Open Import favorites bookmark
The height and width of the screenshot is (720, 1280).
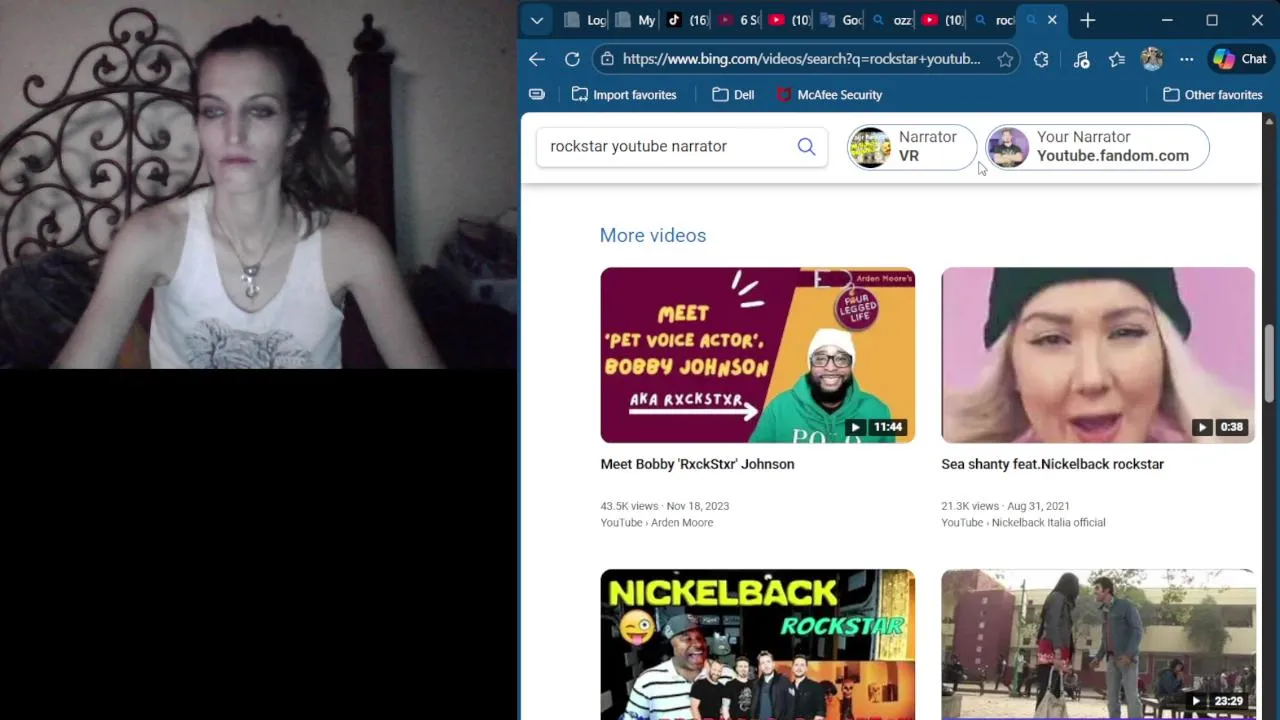tap(624, 94)
